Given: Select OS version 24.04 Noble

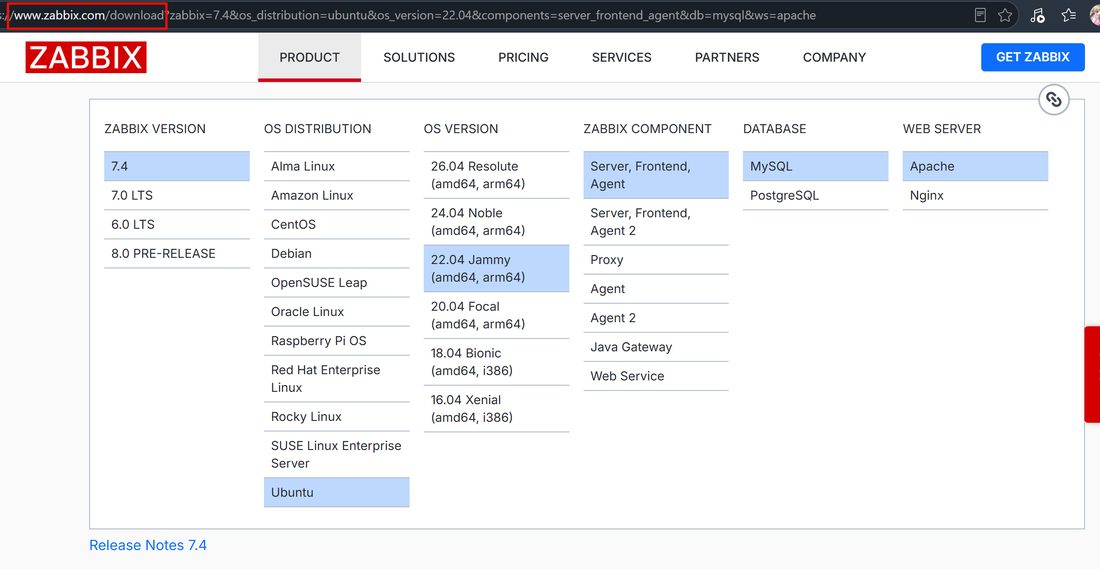Looking at the screenshot, I should [x=497, y=222].
